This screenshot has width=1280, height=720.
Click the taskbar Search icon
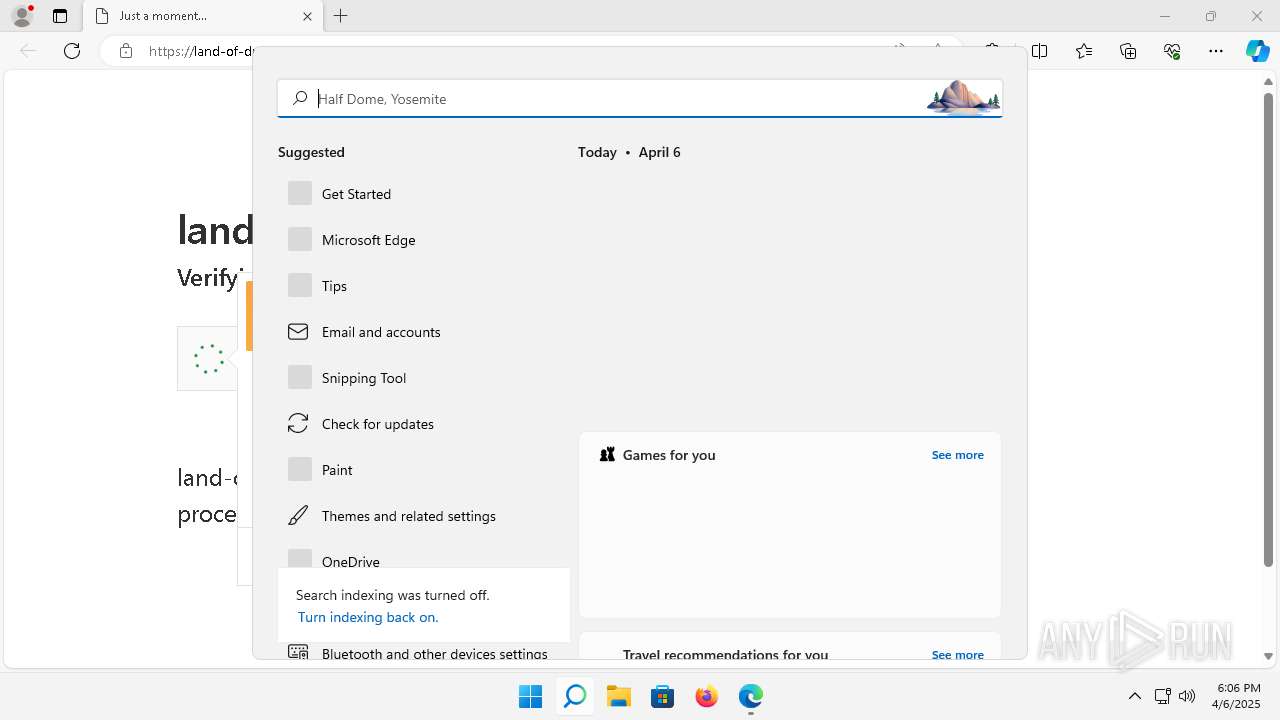[x=575, y=696]
